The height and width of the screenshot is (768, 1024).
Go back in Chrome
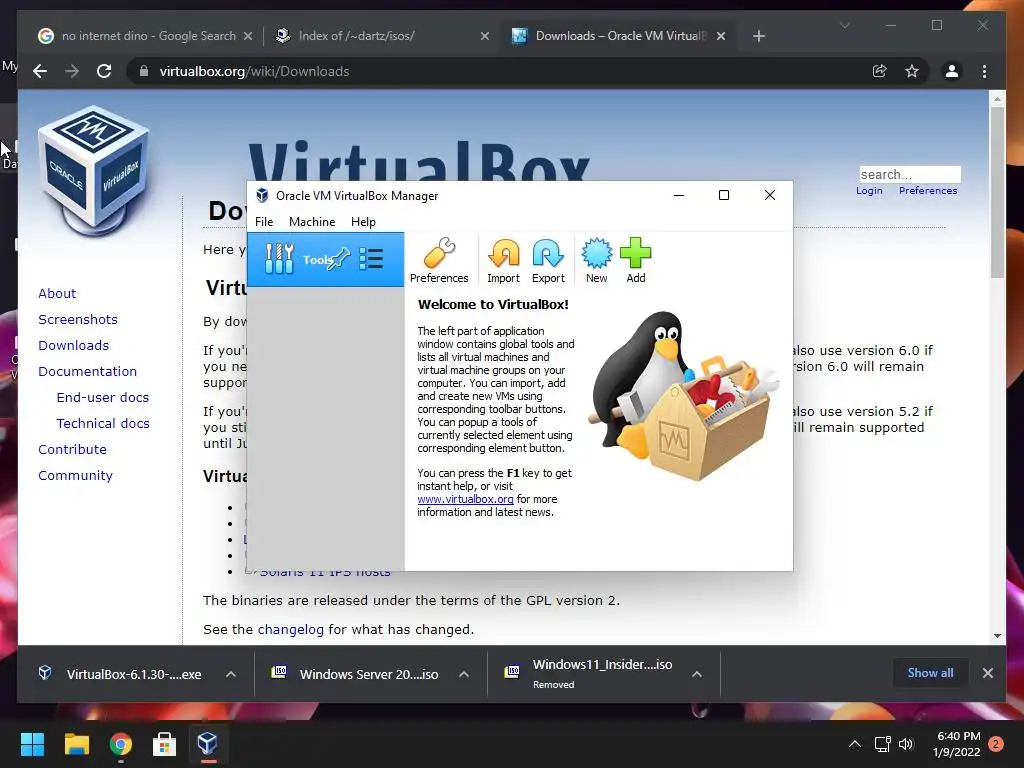pyautogui.click(x=40, y=71)
